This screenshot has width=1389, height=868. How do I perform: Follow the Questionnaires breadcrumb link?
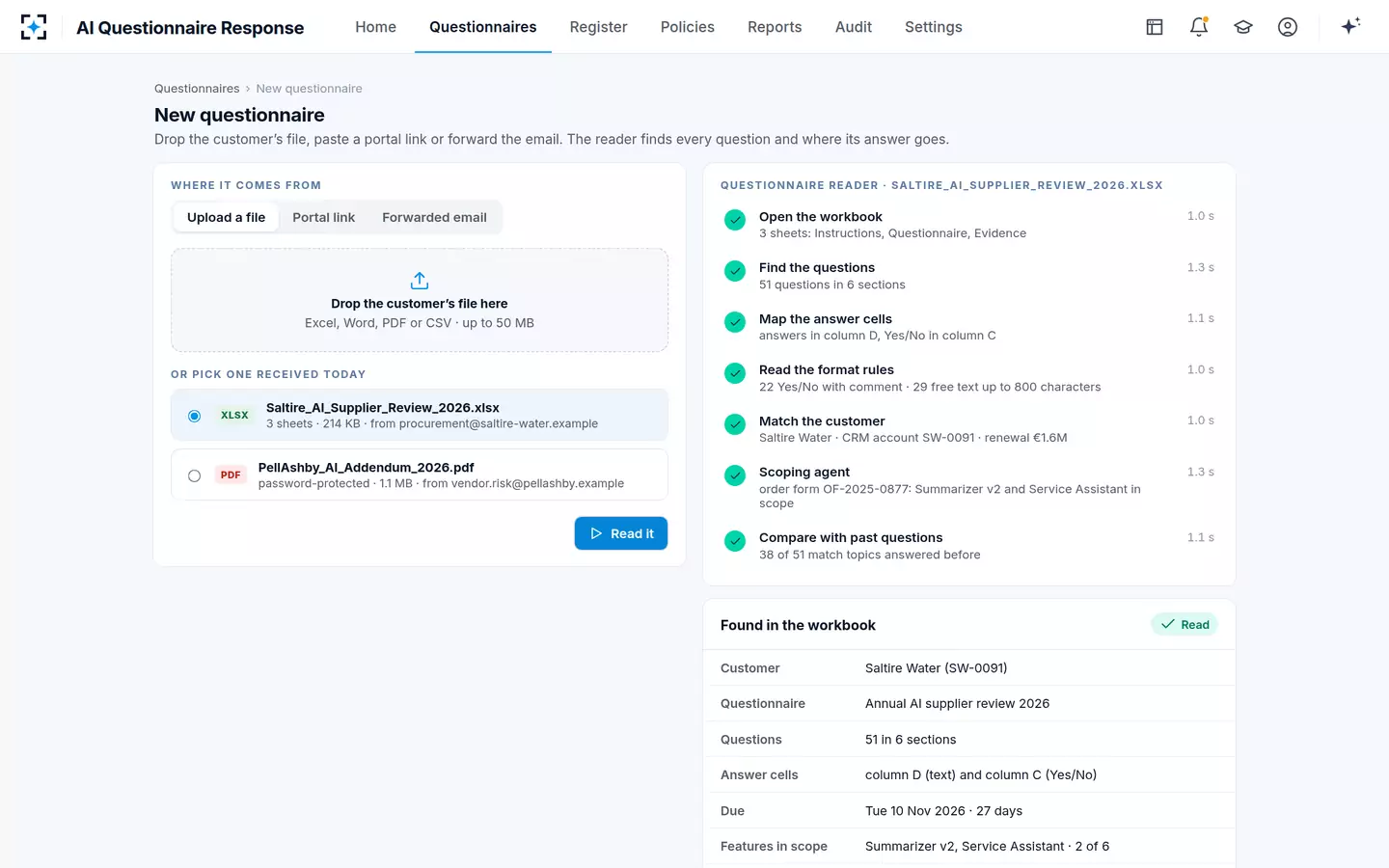pyautogui.click(x=197, y=89)
